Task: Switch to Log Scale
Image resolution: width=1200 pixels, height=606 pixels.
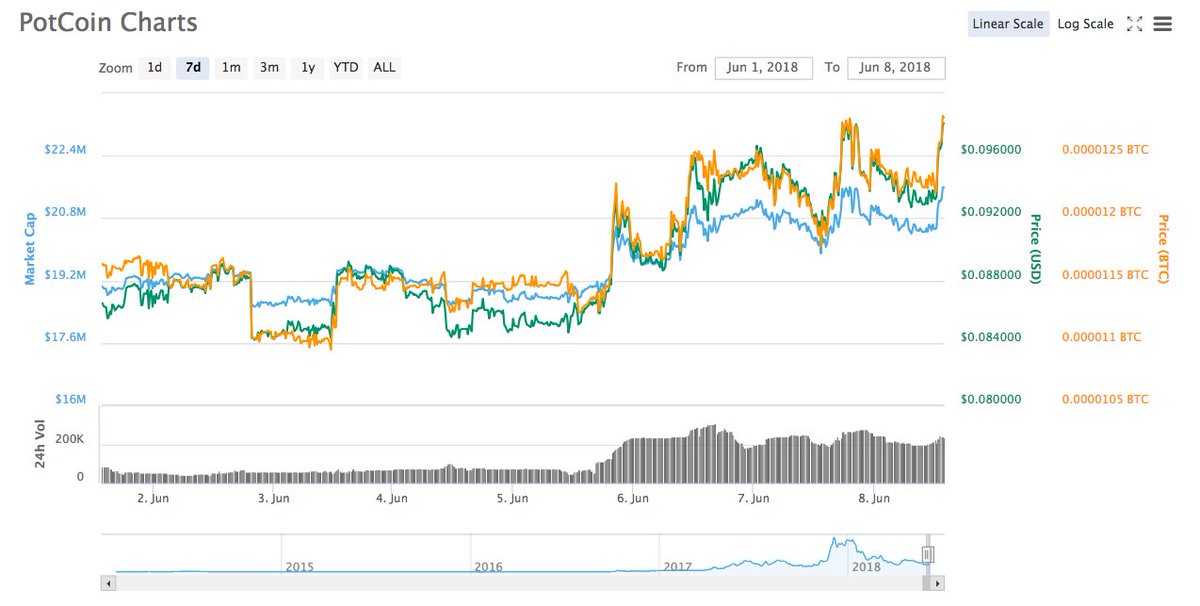Action: (1085, 24)
